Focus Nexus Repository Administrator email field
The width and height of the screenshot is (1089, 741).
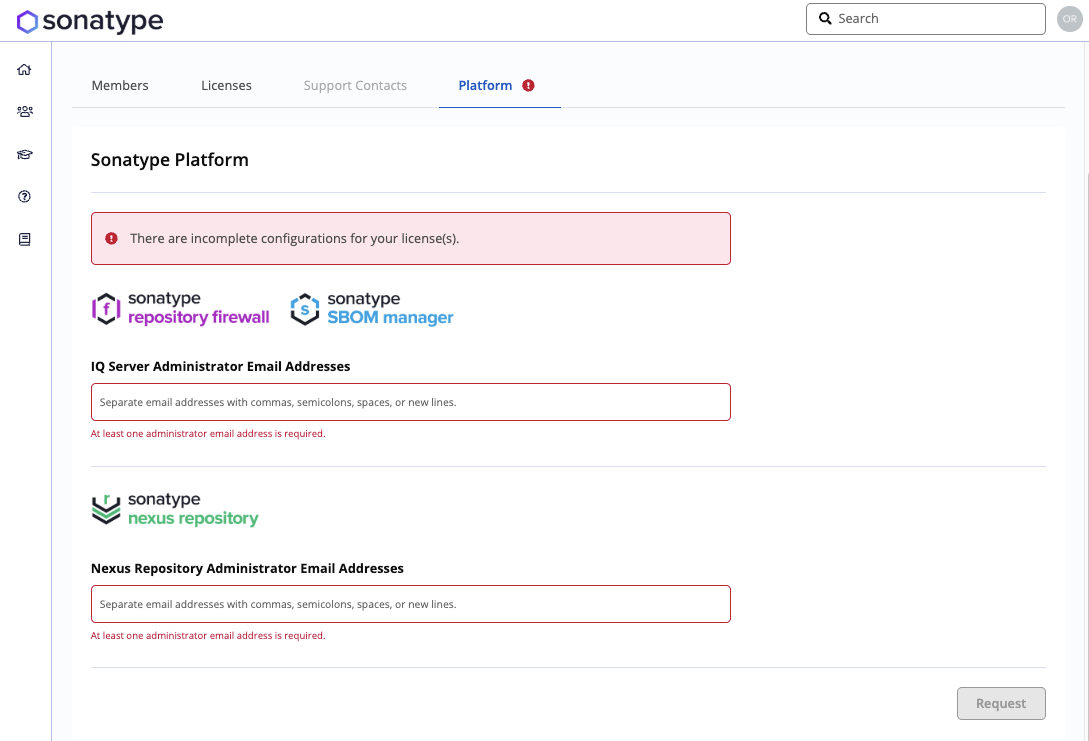[410, 604]
